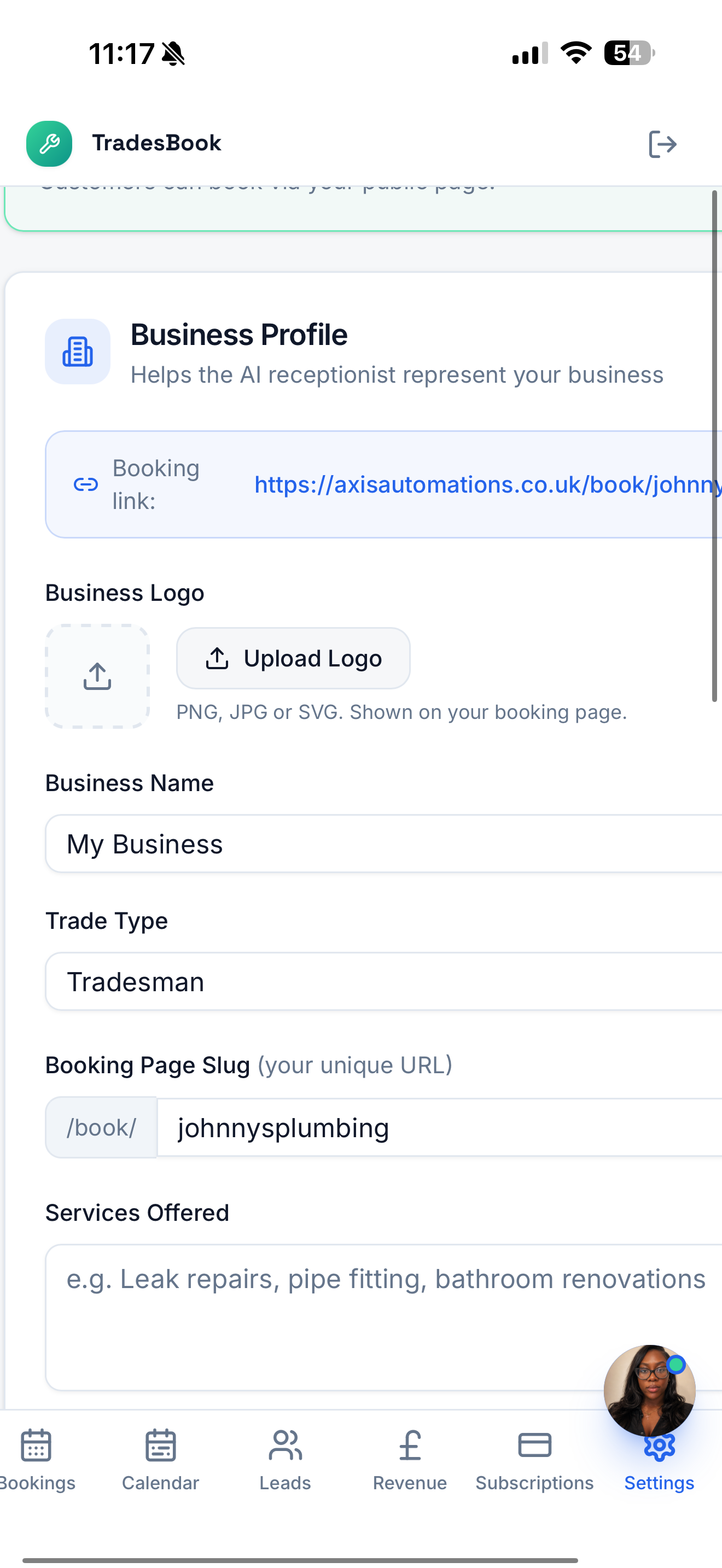
Task: Tap the Business Profile building icon
Action: [x=78, y=352]
